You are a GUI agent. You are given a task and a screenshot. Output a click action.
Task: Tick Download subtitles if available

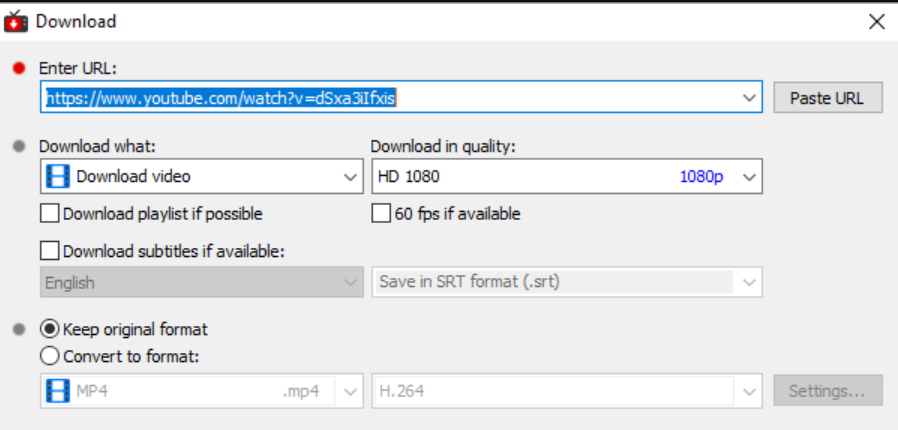click(x=50, y=251)
